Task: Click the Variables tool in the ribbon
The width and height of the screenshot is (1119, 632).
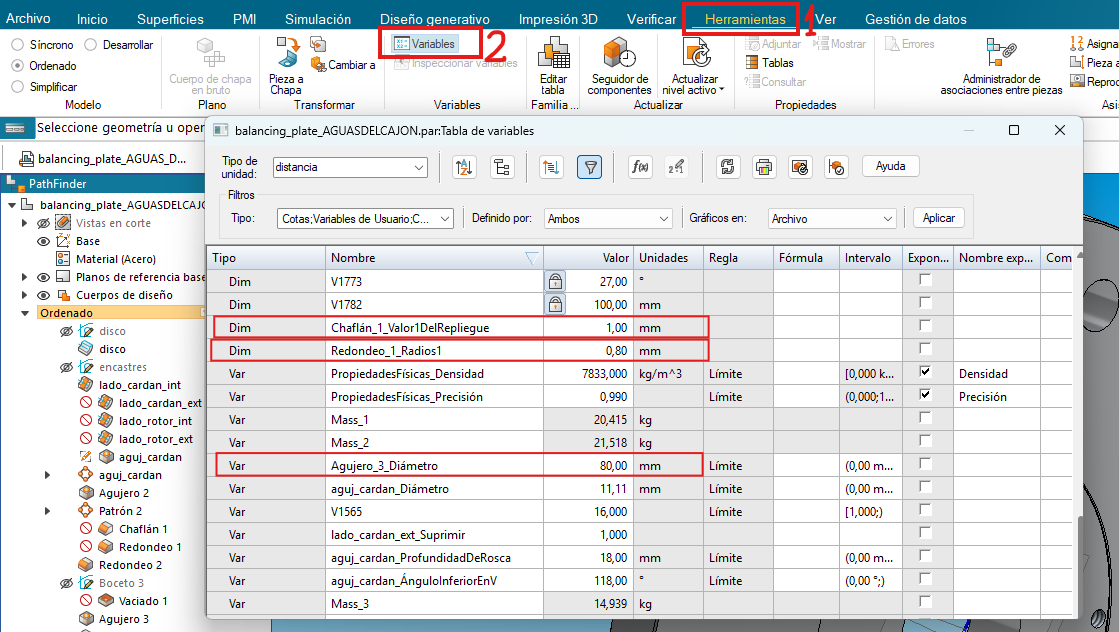Action: [x=424, y=44]
